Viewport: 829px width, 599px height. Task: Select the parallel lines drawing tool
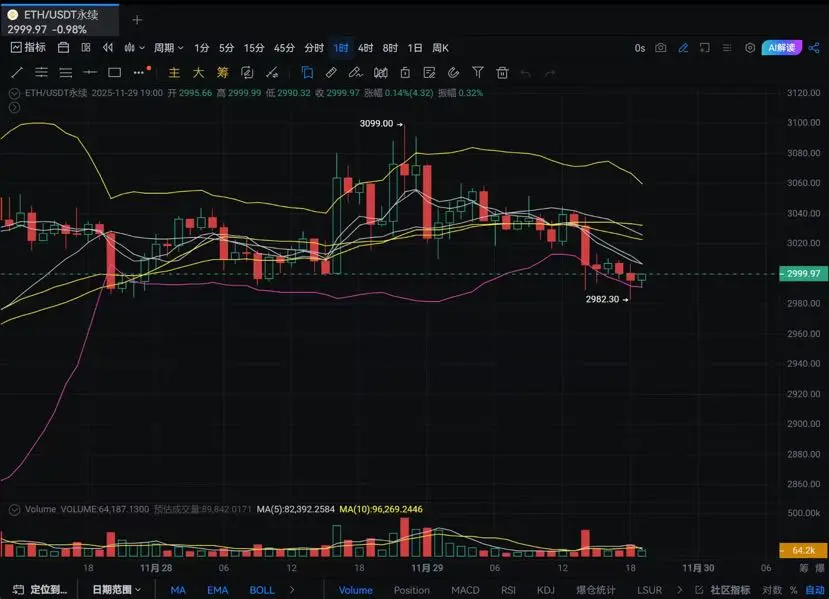[x=66, y=72]
